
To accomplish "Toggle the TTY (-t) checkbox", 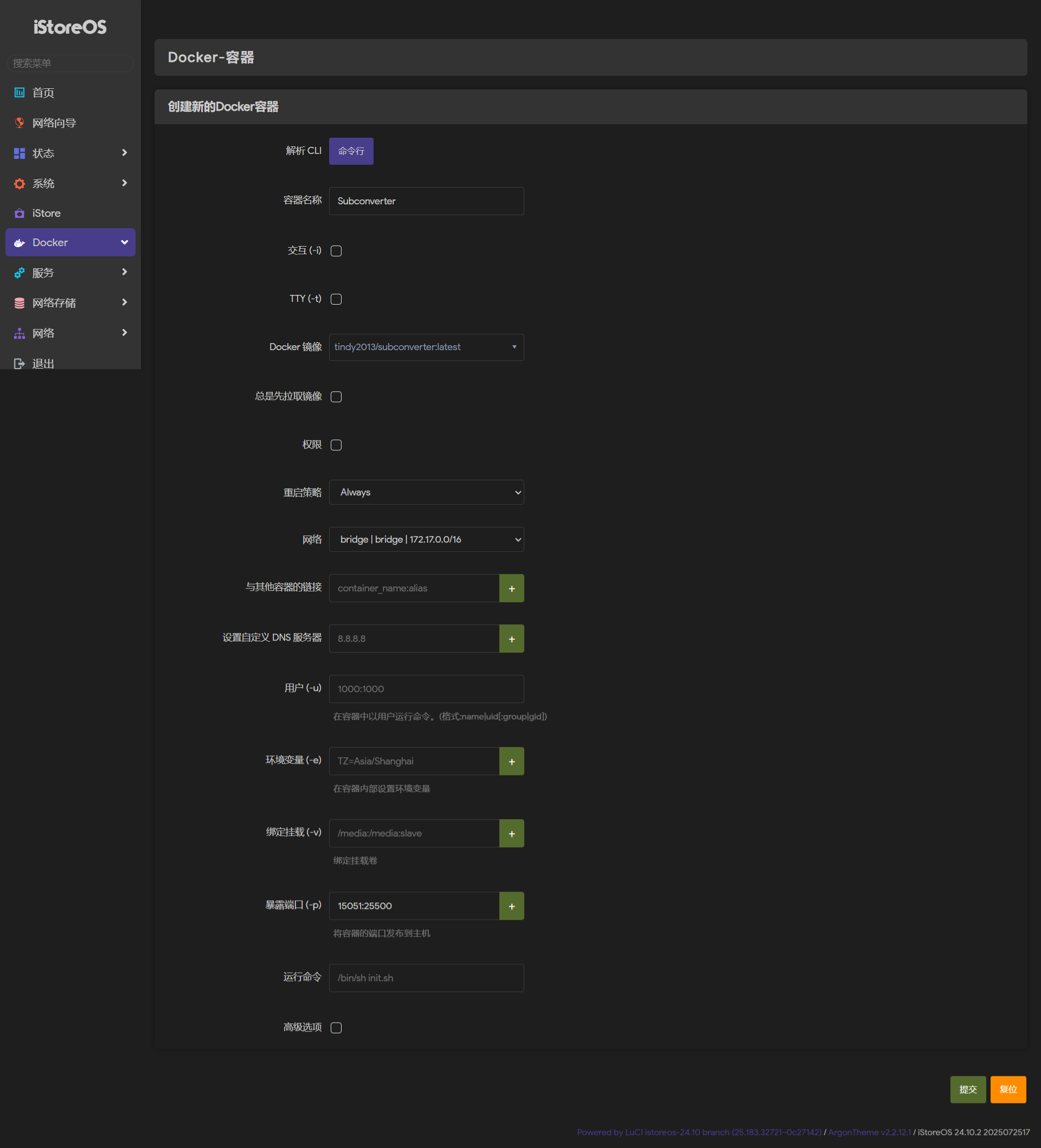I will [x=336, y=299].
